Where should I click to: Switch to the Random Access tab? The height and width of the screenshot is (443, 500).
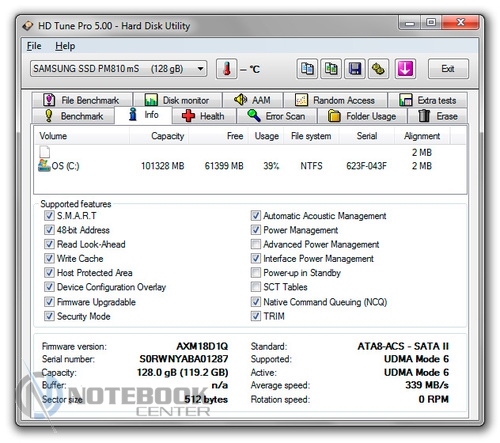[335, 100]
